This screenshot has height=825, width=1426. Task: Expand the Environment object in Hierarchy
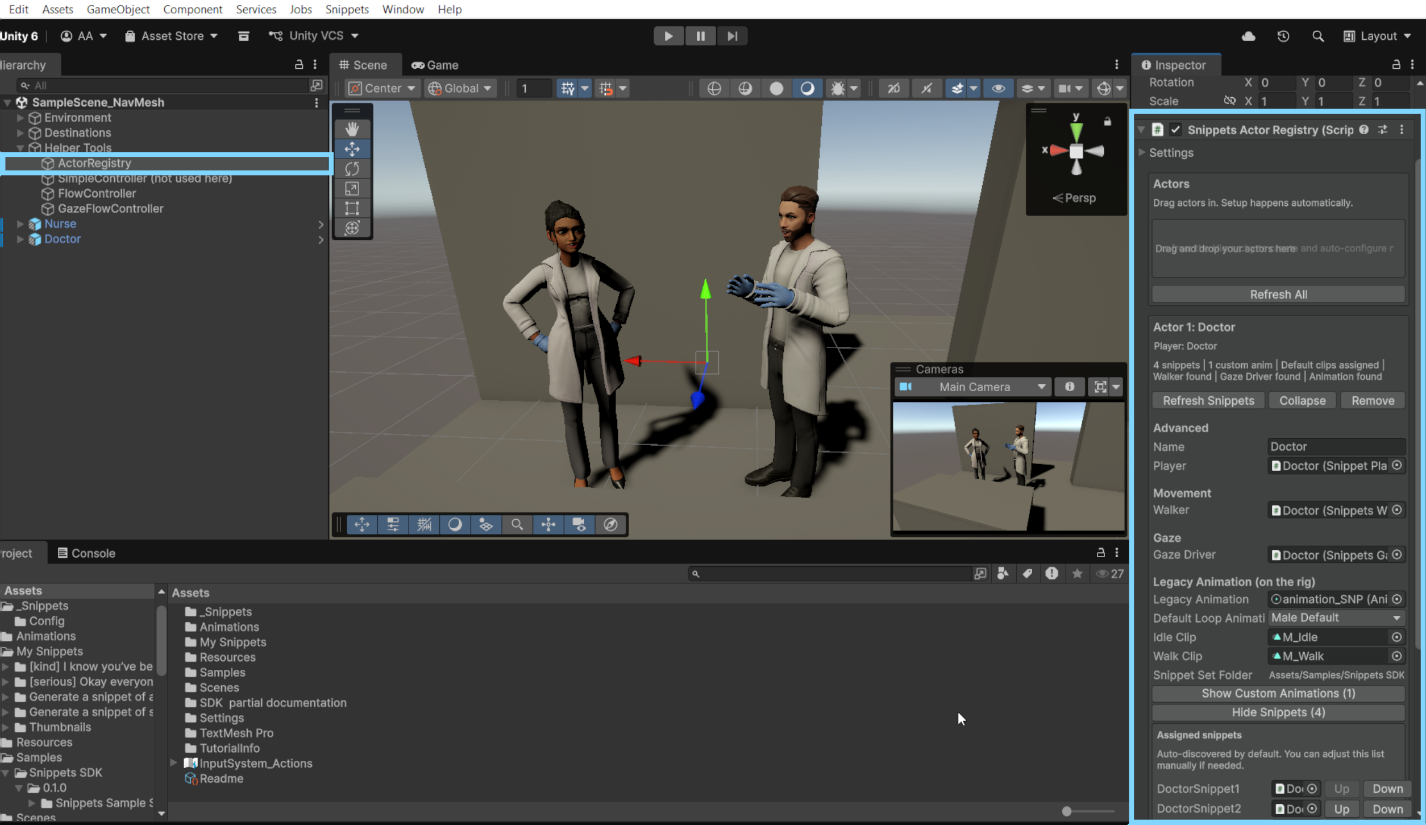coord(20,118)
